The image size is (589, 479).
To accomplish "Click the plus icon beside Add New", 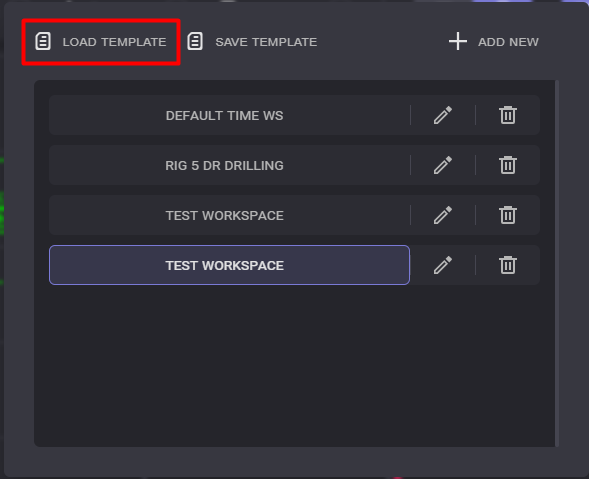I will [x=458, y=41].
